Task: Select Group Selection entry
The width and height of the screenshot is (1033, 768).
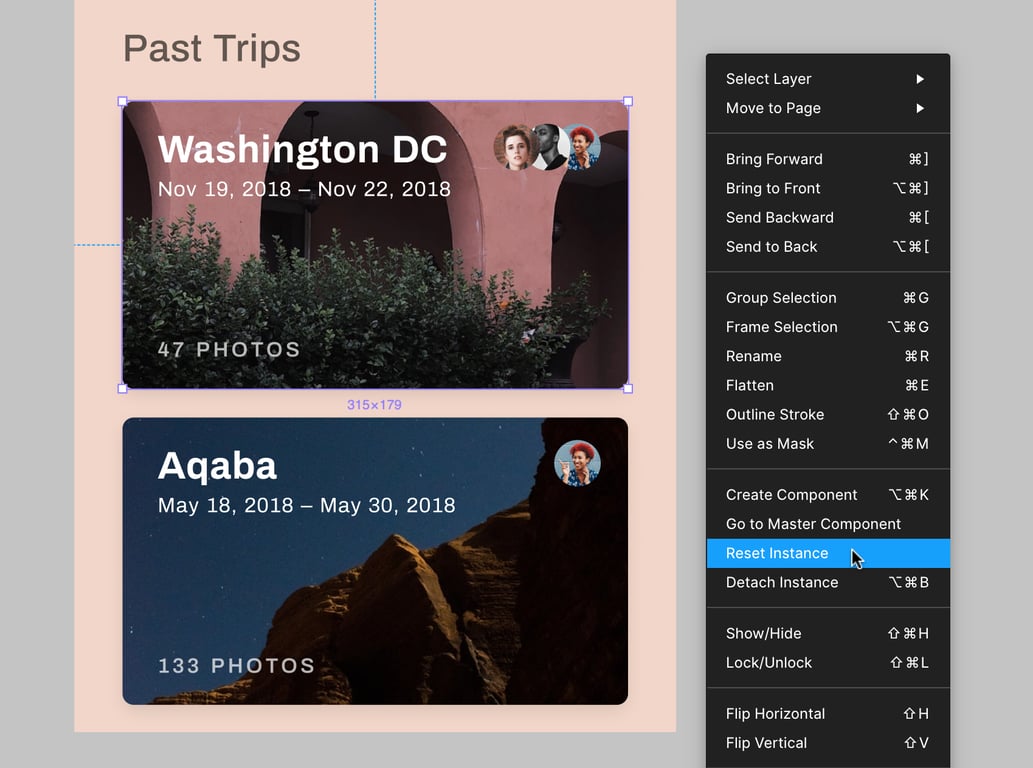Action: tap(781, 298)
